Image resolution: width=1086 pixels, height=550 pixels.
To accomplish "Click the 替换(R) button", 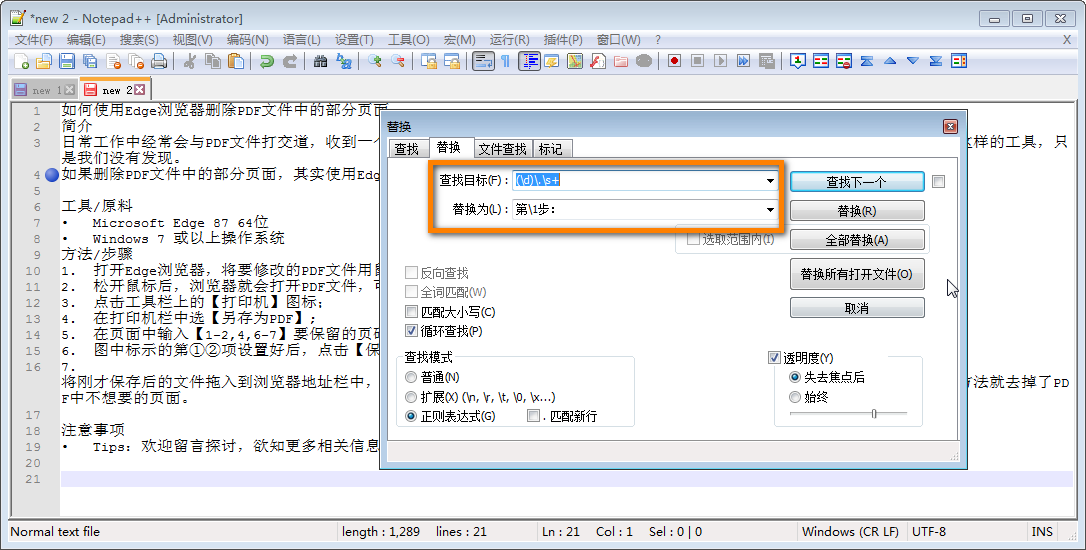I will click(857, 211).
